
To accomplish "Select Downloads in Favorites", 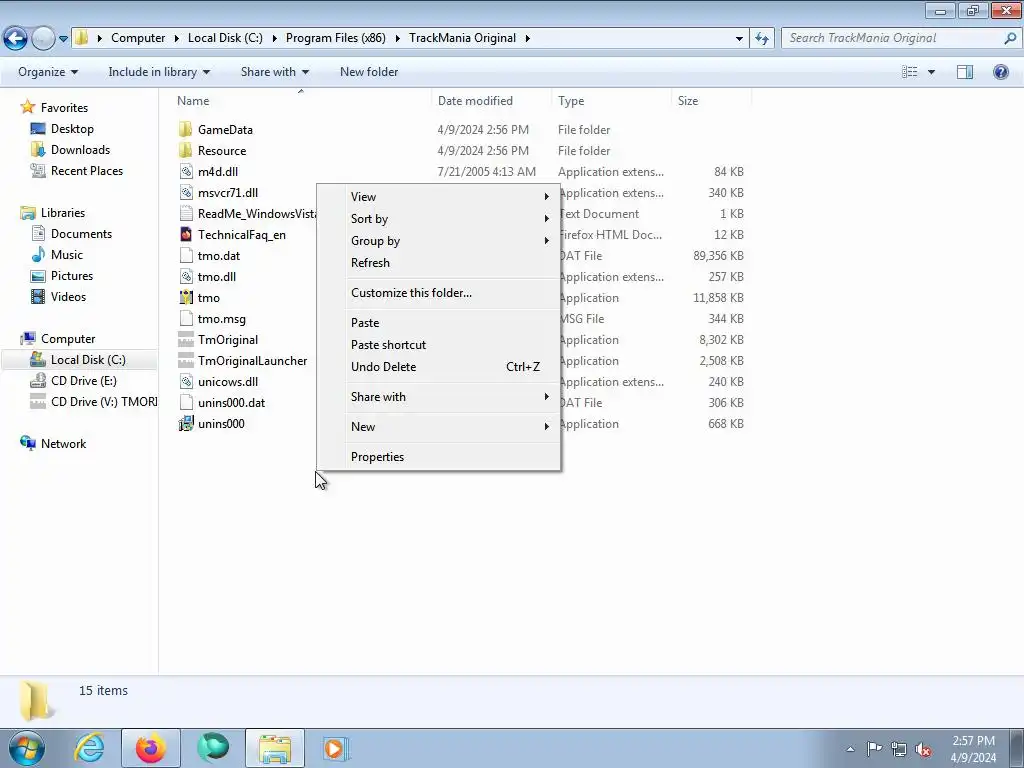I will click(80, 150).
